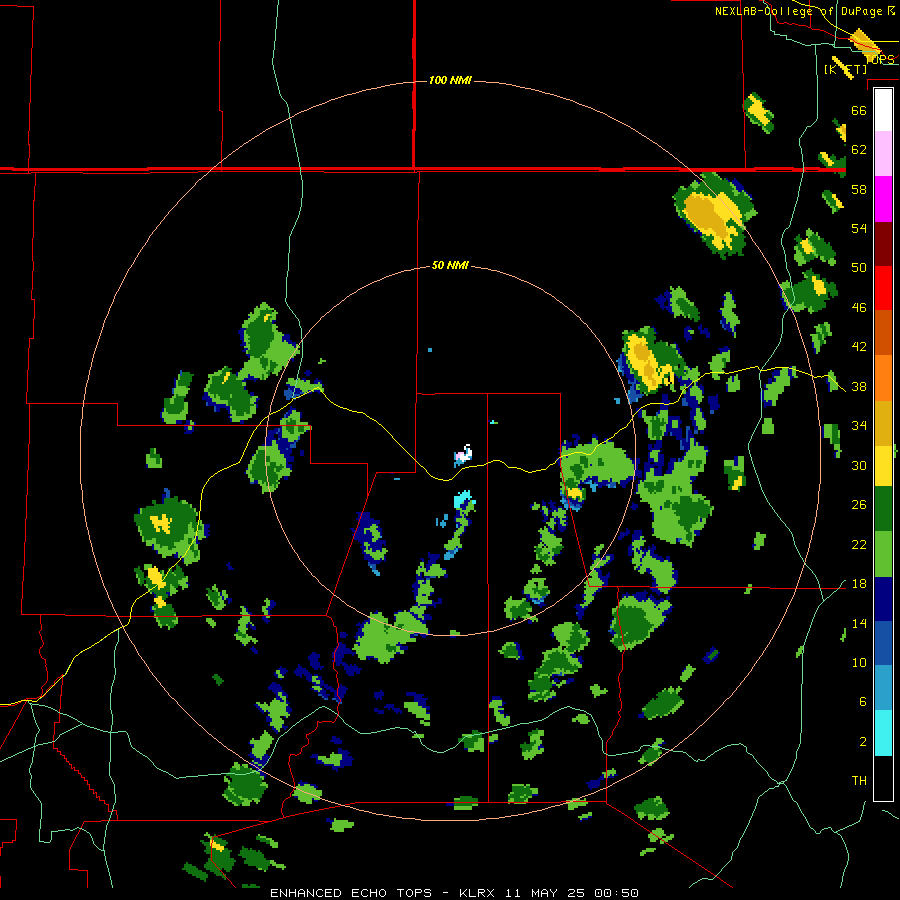900x900 pixels.
Task: Click the dark green legend swatch
Action: click(883, 509)
